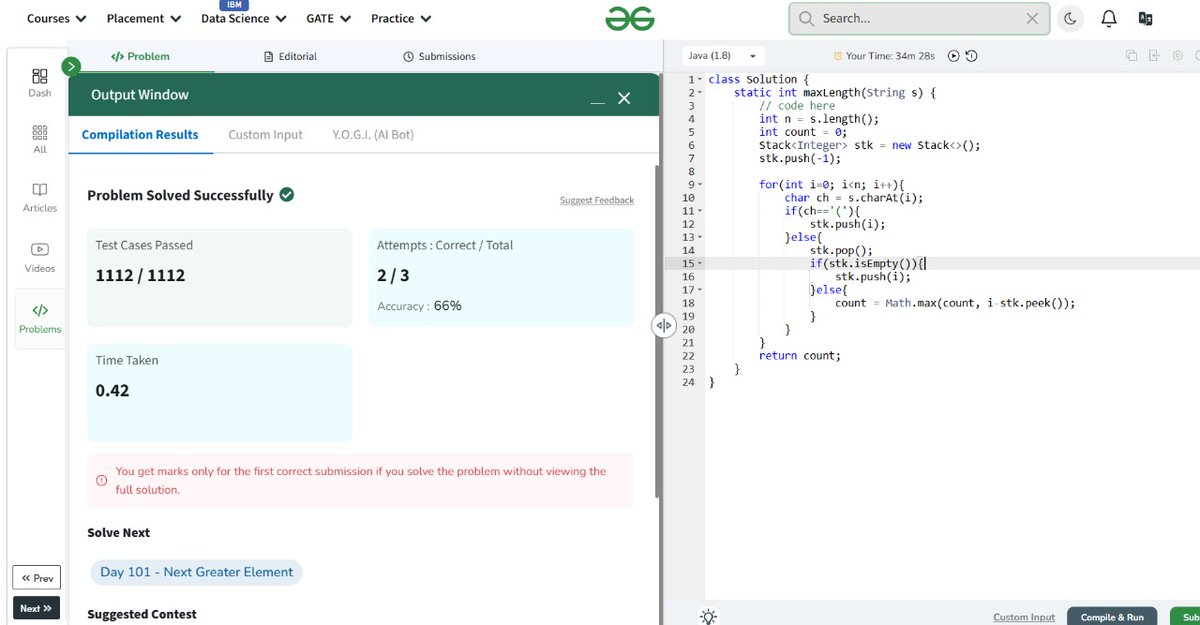Click the IBM badge above Data Science
The width and height of the screenshot is (1200, 625).
click(x=234, y=5)
